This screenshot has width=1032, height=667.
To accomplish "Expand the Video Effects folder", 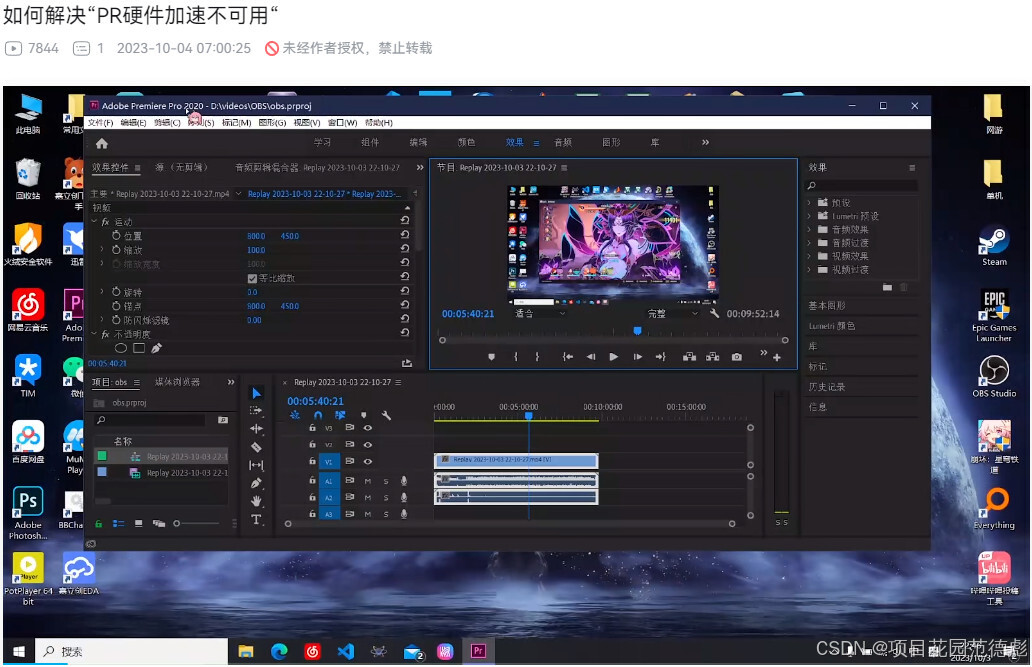I will click(x=810, y=256).
